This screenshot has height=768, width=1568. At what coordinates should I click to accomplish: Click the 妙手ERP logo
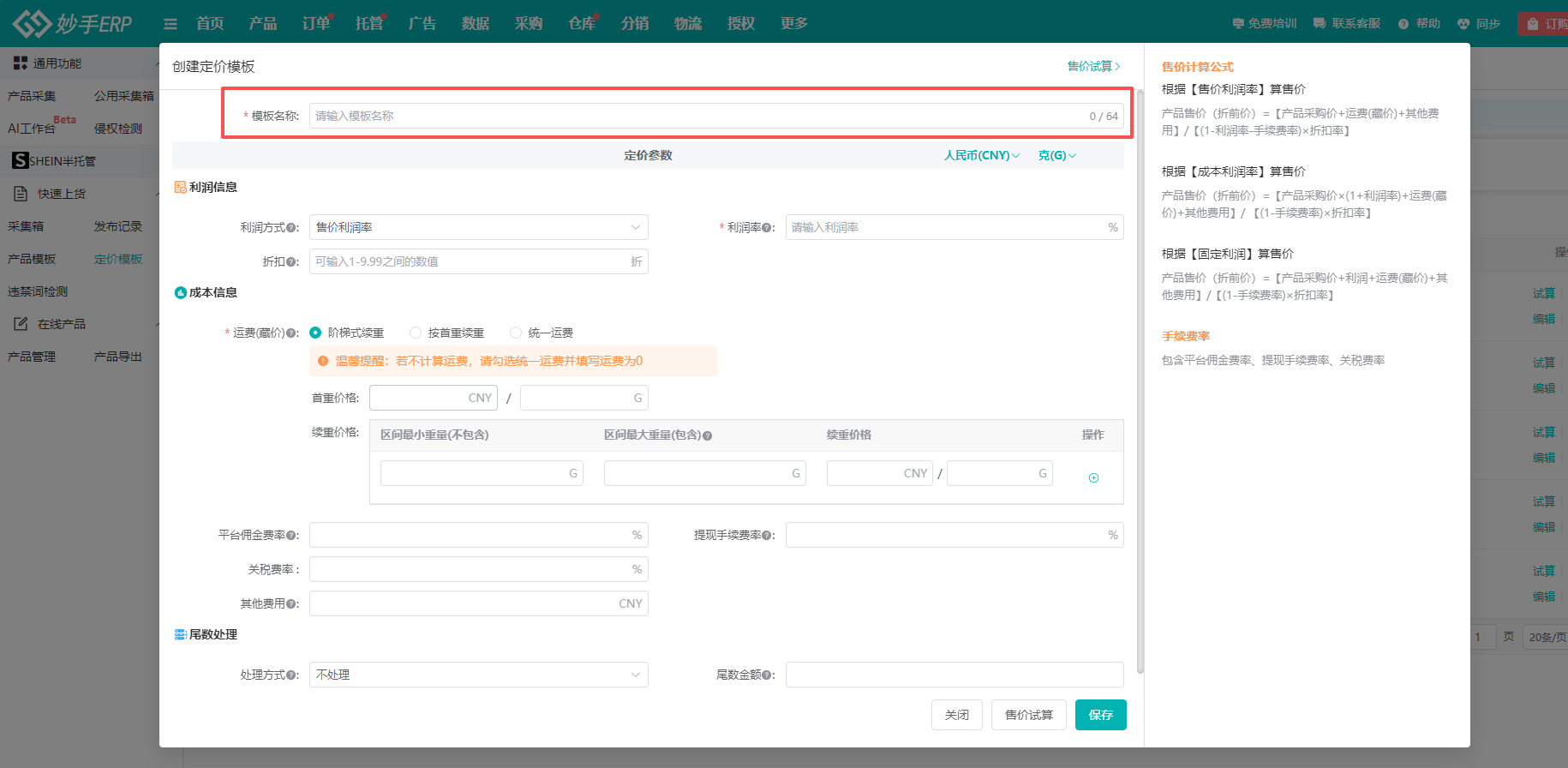pyautogui.click(x=74, y=23)
